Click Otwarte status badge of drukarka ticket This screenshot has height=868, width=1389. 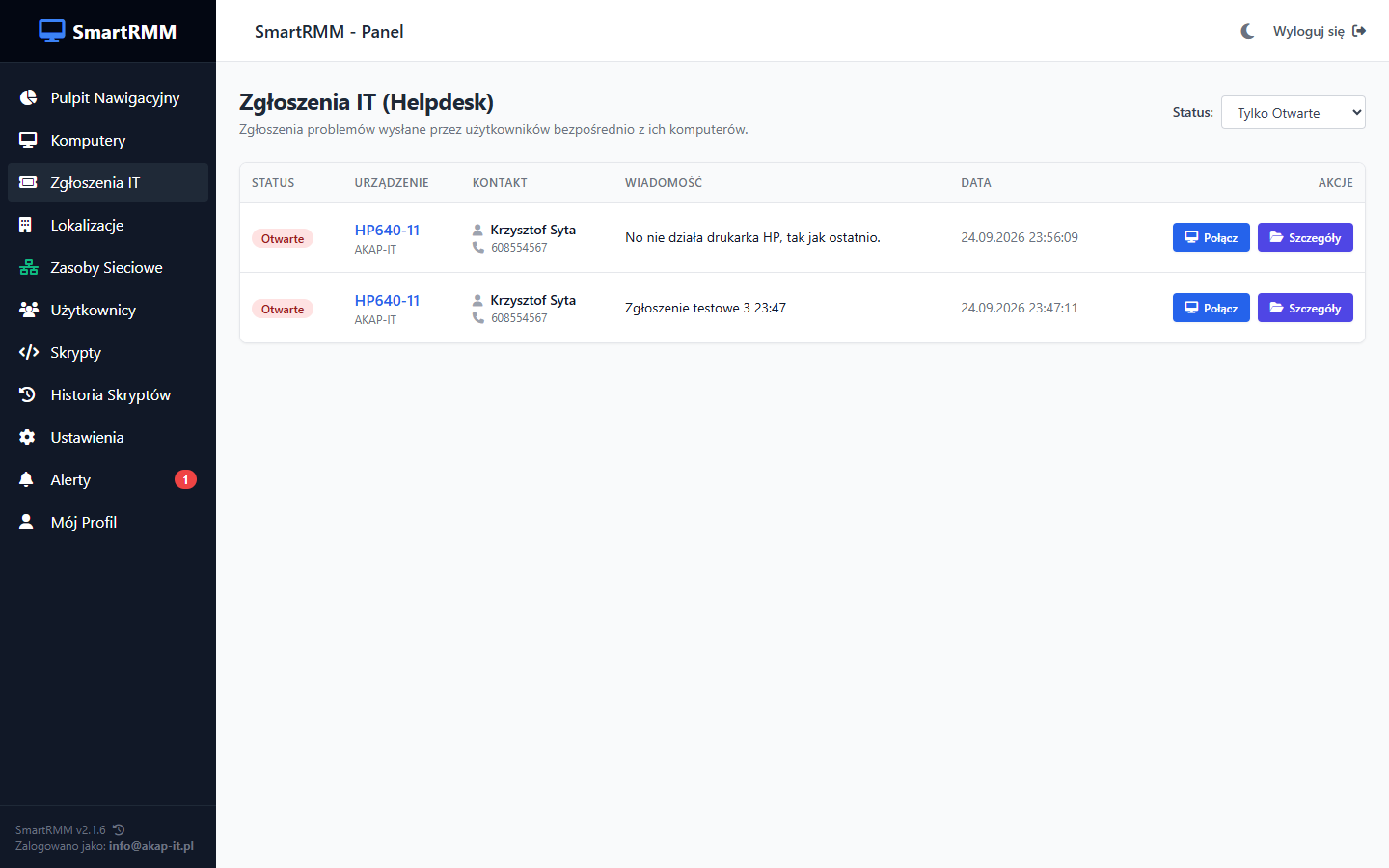click(x=283, y=238)
